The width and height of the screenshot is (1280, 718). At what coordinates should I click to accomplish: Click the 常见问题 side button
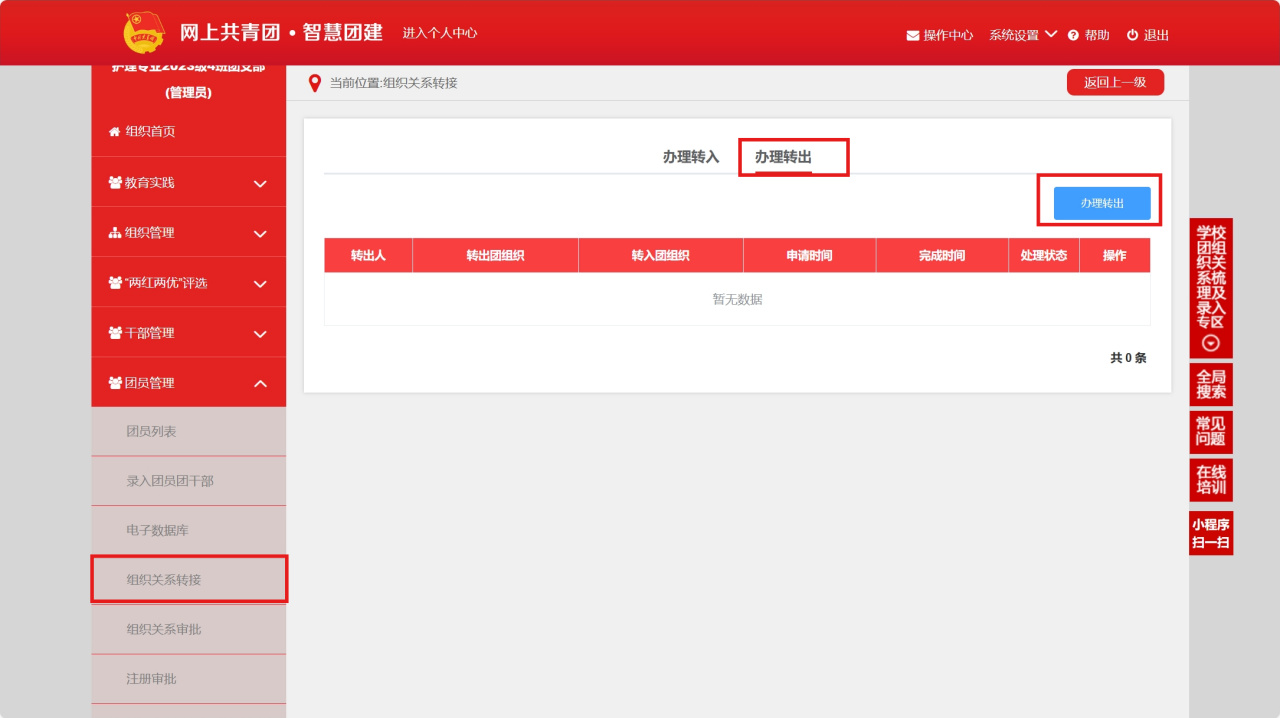1211,432
